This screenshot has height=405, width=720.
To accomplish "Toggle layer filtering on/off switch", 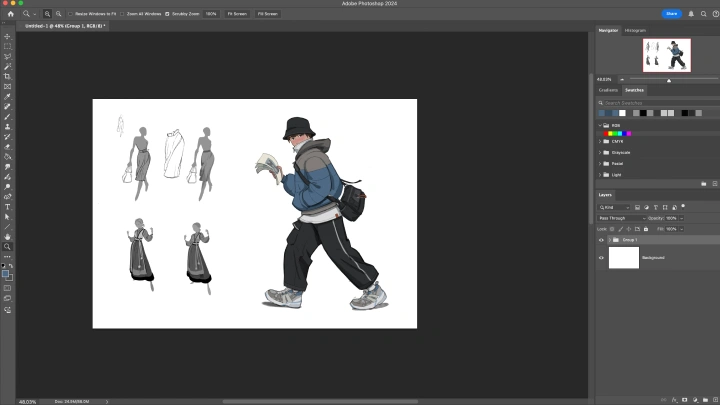I will 683,207.
